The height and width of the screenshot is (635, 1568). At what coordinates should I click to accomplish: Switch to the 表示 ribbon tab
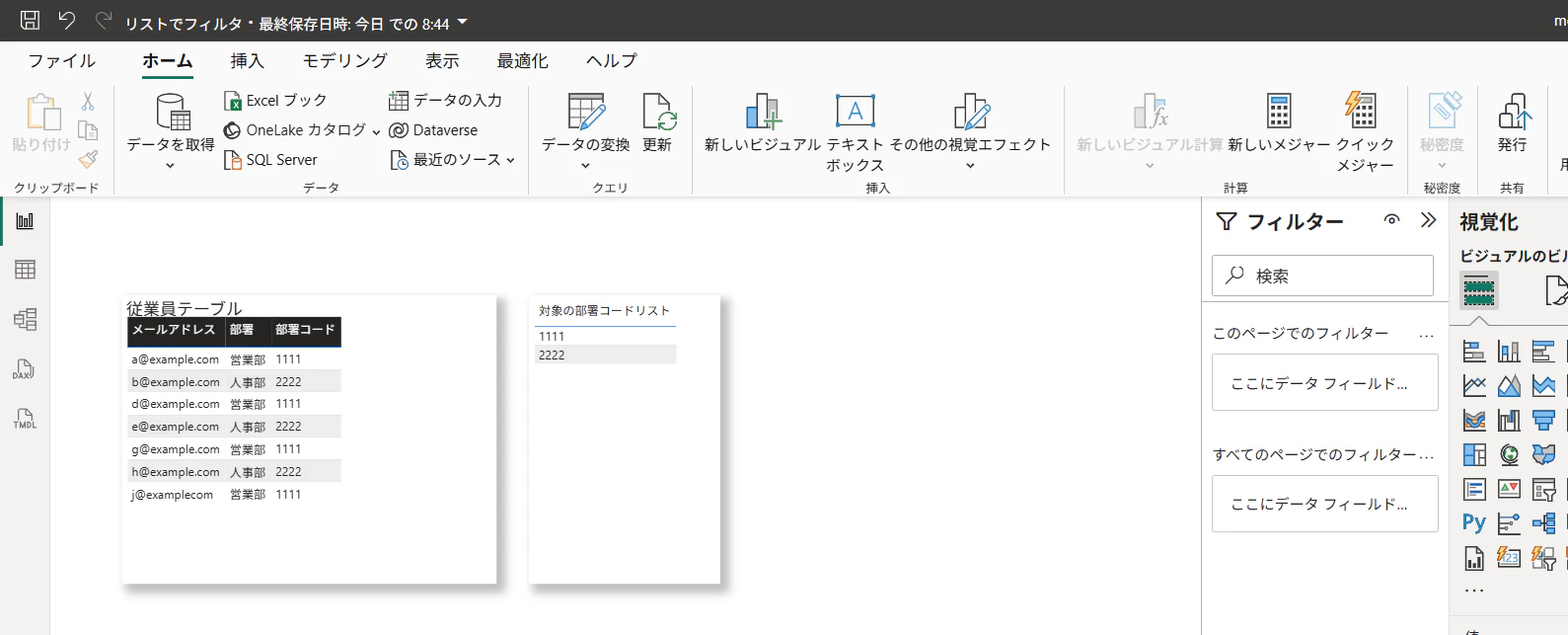[442, 61]
